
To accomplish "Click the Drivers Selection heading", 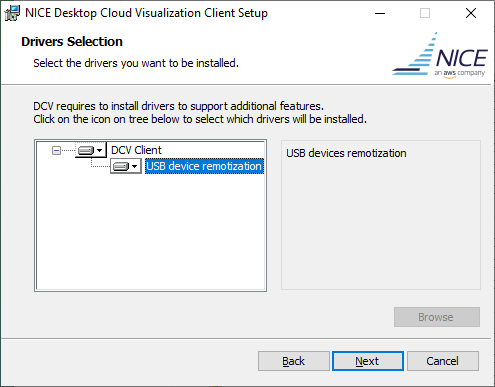I will point(72,42).
